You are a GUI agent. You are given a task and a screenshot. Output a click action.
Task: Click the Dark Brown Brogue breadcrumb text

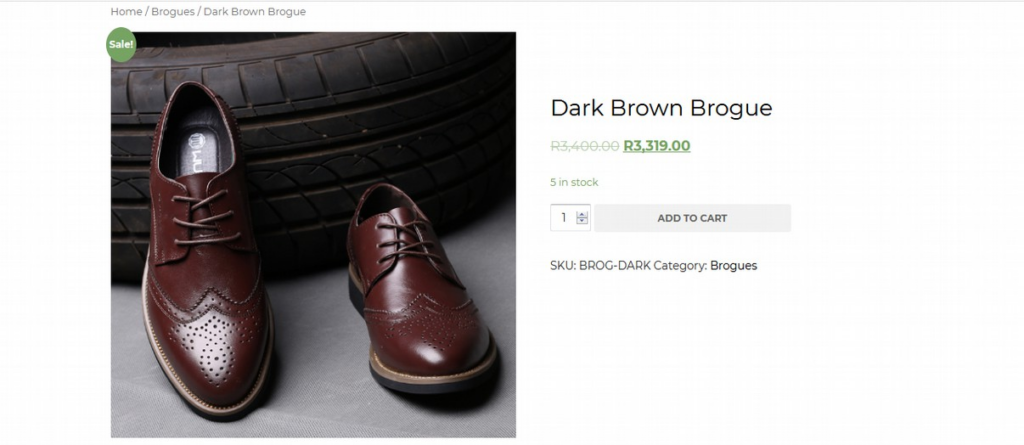pyautogui.click(x=254, y=12)
